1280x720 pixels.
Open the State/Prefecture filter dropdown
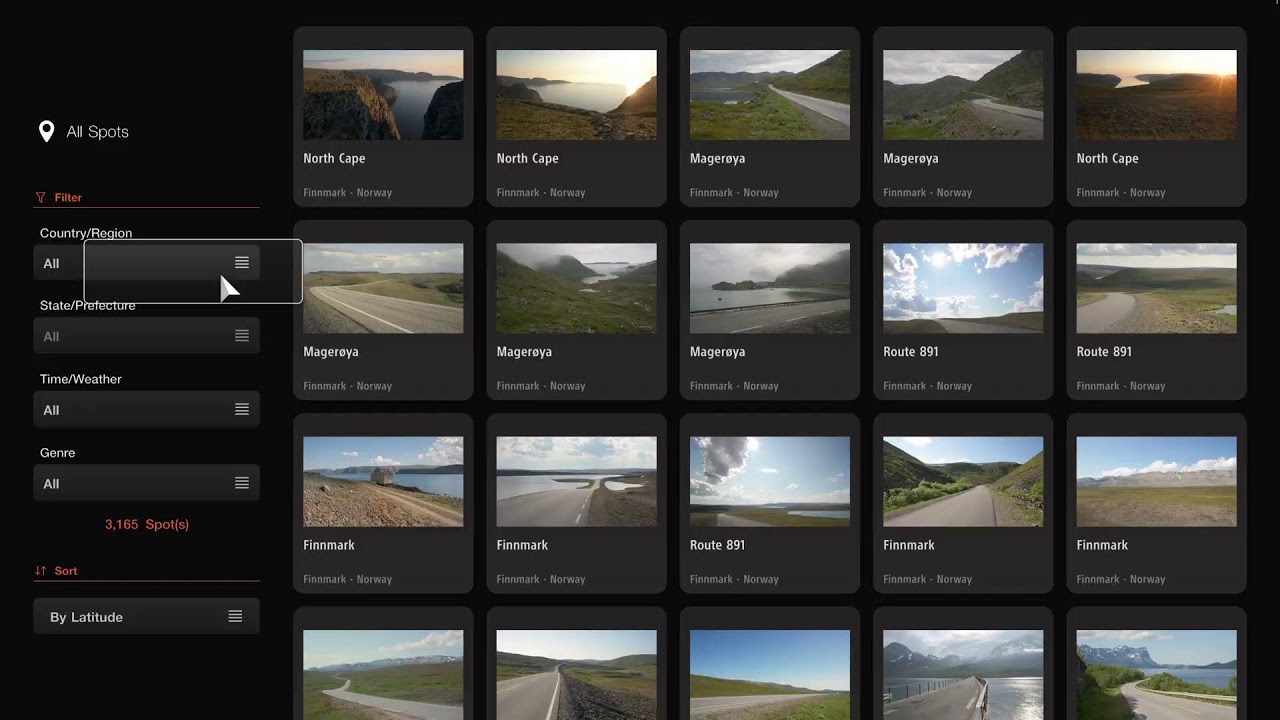146,336
